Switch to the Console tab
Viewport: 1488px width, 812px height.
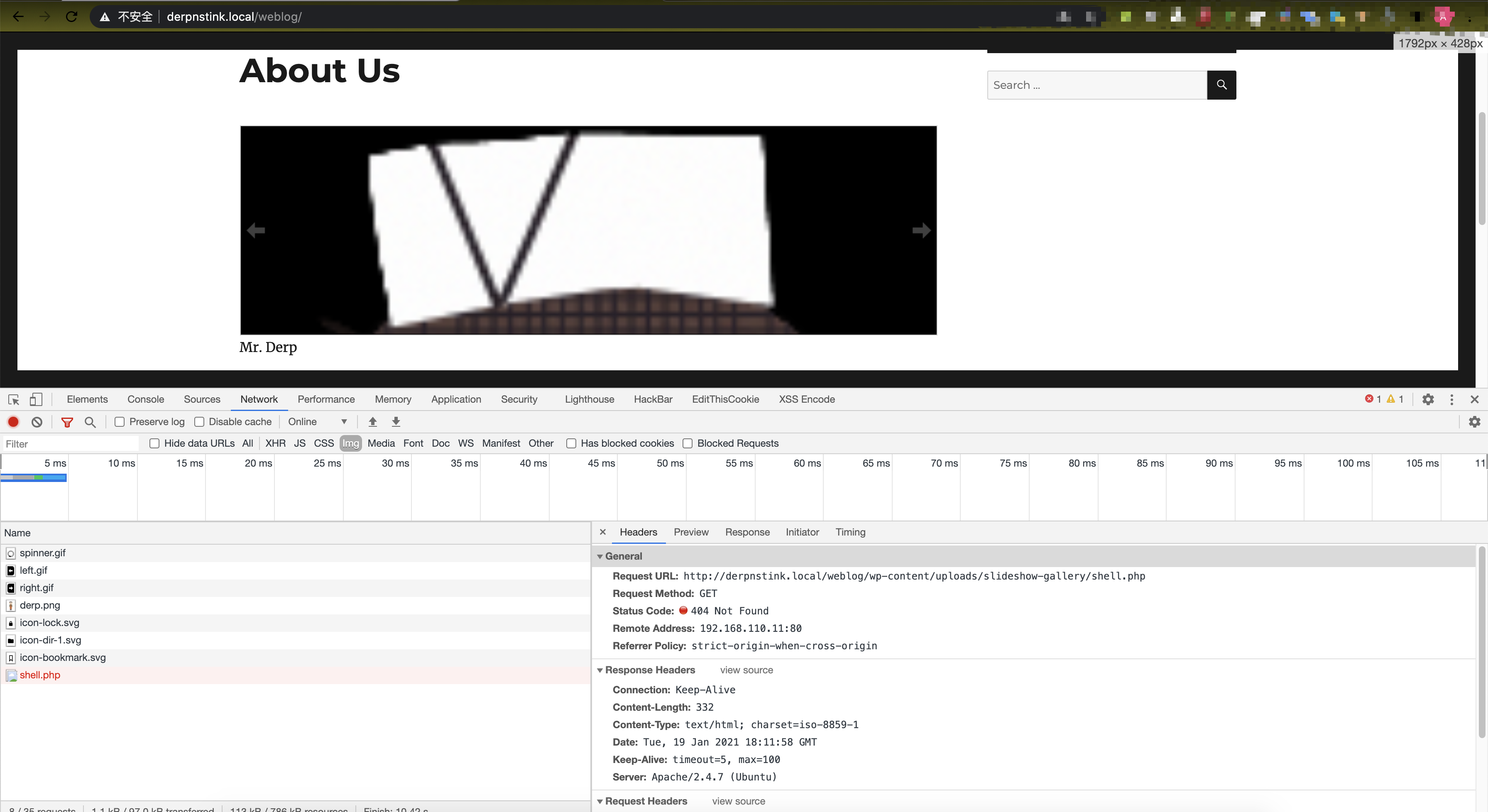[146, 399]
